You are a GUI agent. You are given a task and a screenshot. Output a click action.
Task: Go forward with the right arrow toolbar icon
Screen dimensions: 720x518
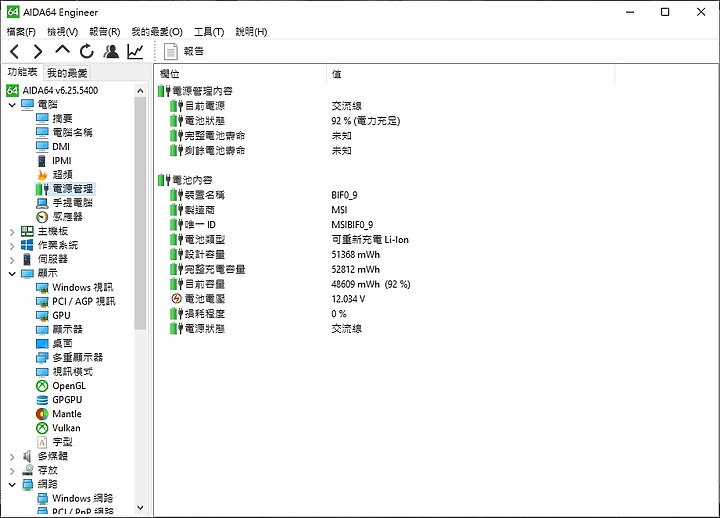pos(38,51)
